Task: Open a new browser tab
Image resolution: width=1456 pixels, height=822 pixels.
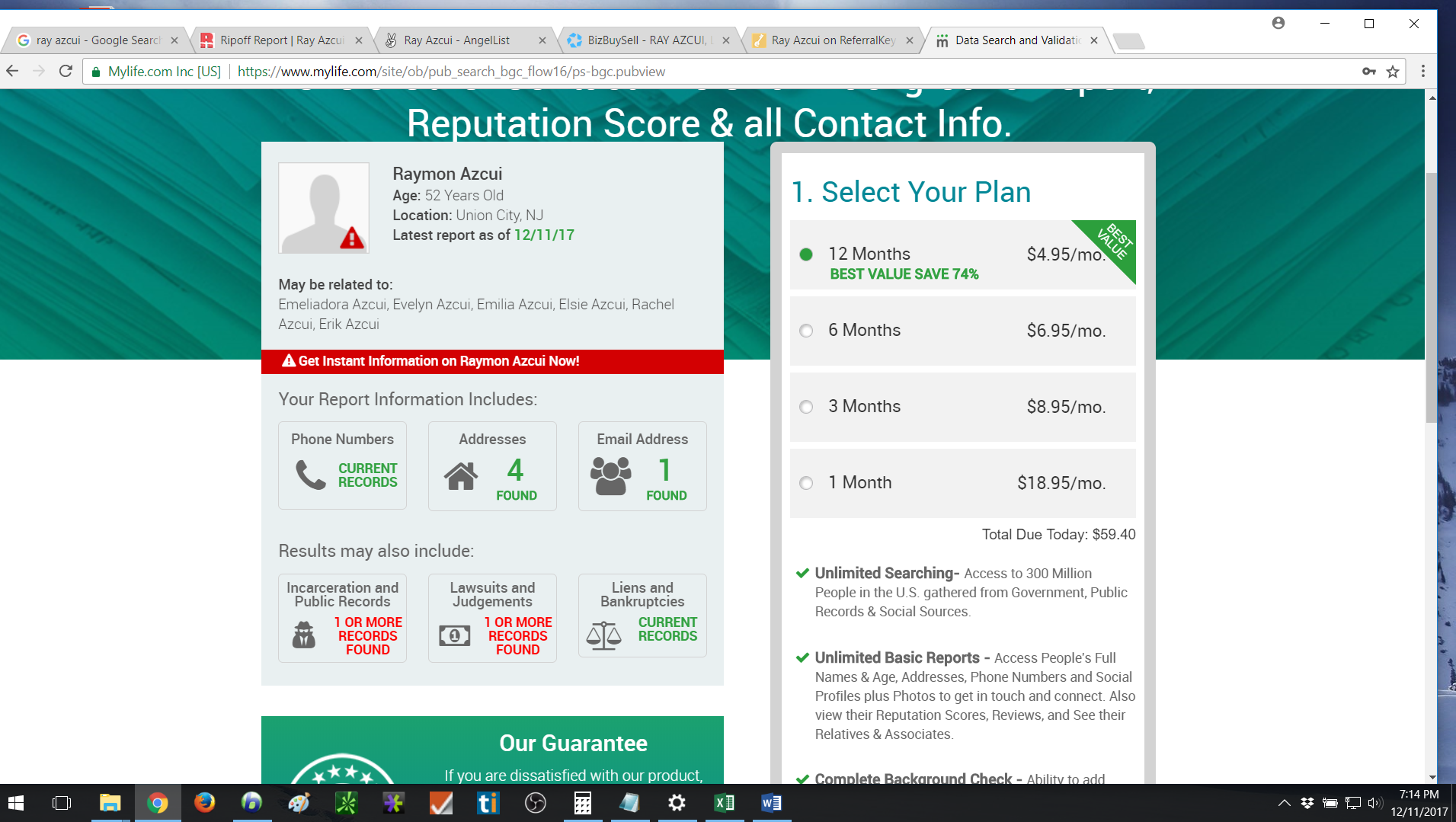Action: [x=1128, y=41]
